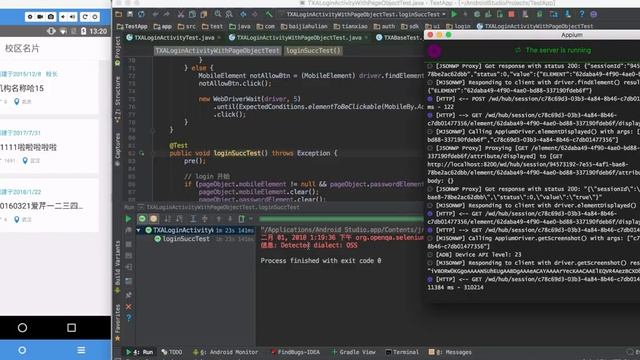Click the red Stop icon in main toolbar

pos(511,14)
